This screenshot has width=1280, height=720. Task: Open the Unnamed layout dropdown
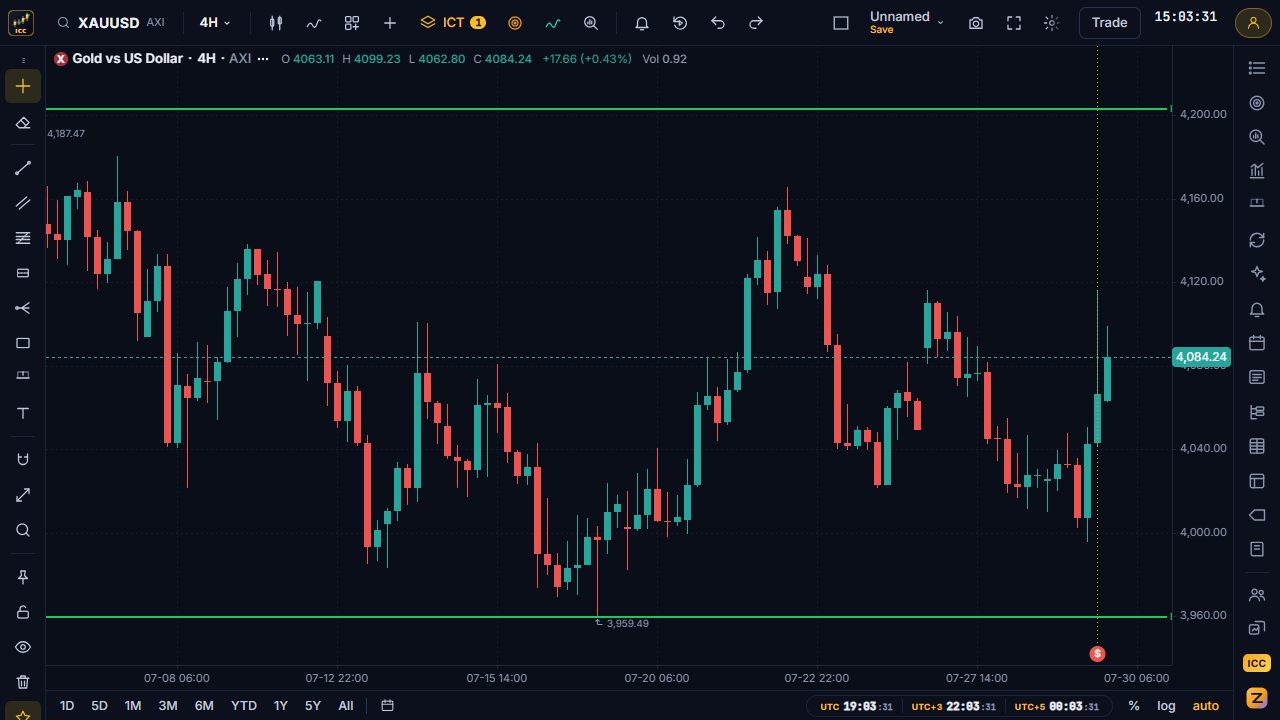907,22
